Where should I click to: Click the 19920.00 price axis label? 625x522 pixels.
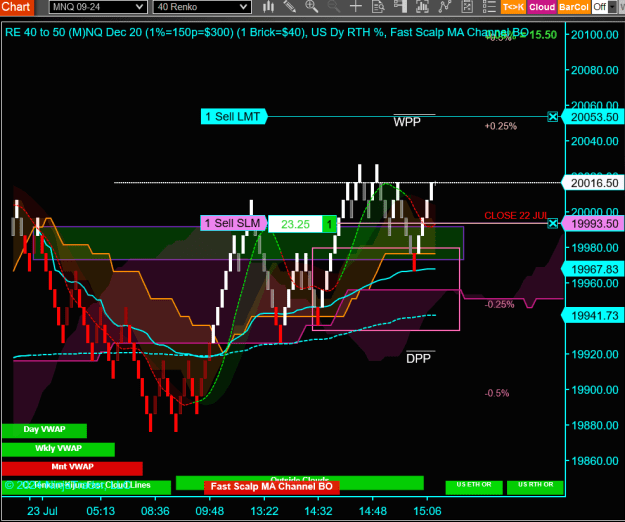(594, 354)
